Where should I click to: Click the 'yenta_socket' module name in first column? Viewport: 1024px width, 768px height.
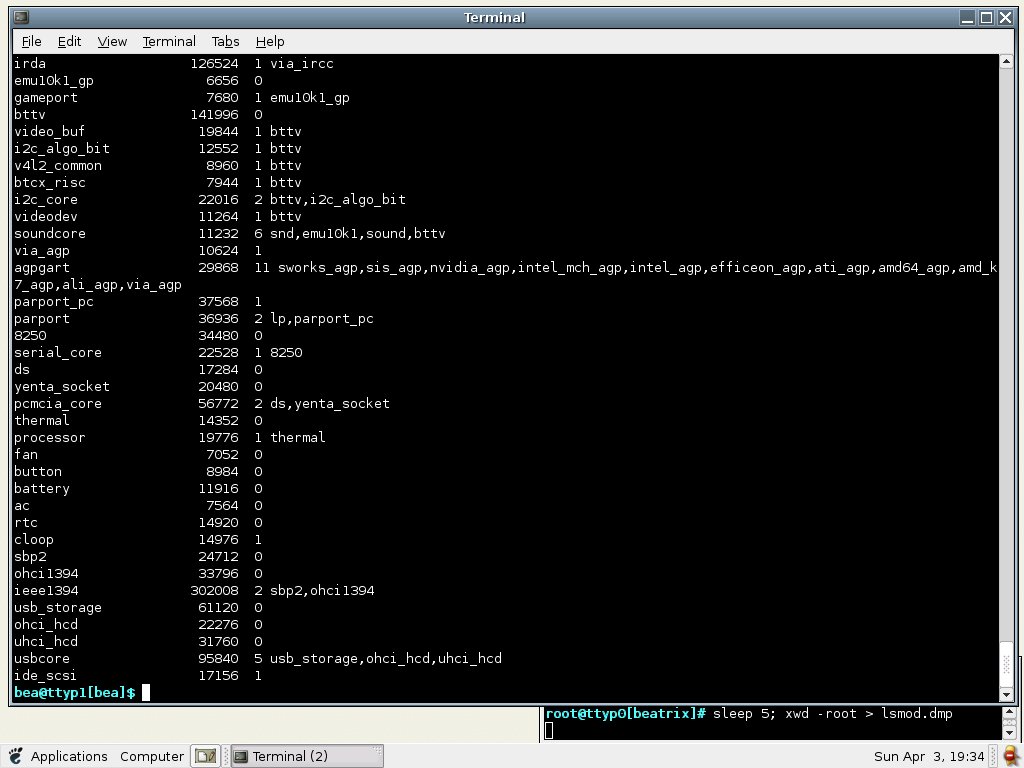point(61,387)
